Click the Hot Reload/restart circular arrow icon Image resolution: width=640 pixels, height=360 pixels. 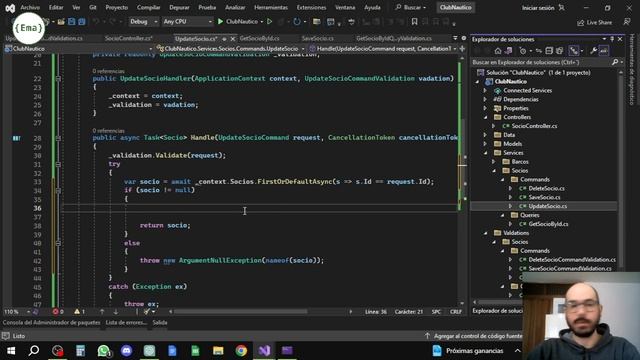(297, 22)
